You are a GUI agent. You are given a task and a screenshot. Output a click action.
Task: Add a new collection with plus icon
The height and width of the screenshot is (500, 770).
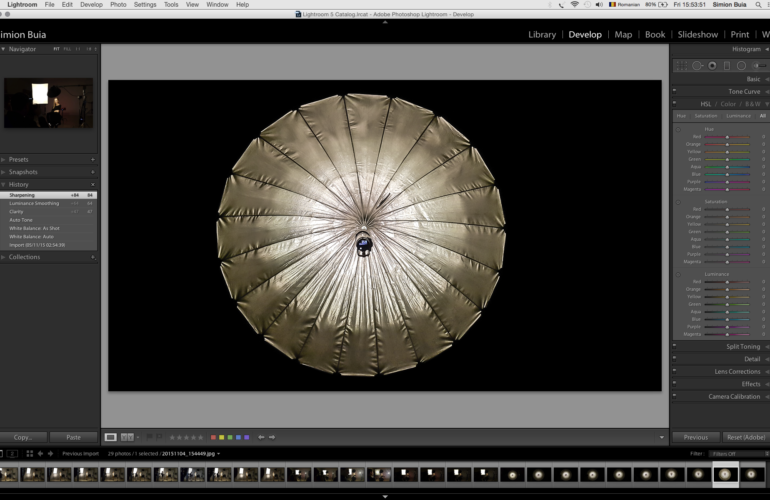(x=93, y=257)
